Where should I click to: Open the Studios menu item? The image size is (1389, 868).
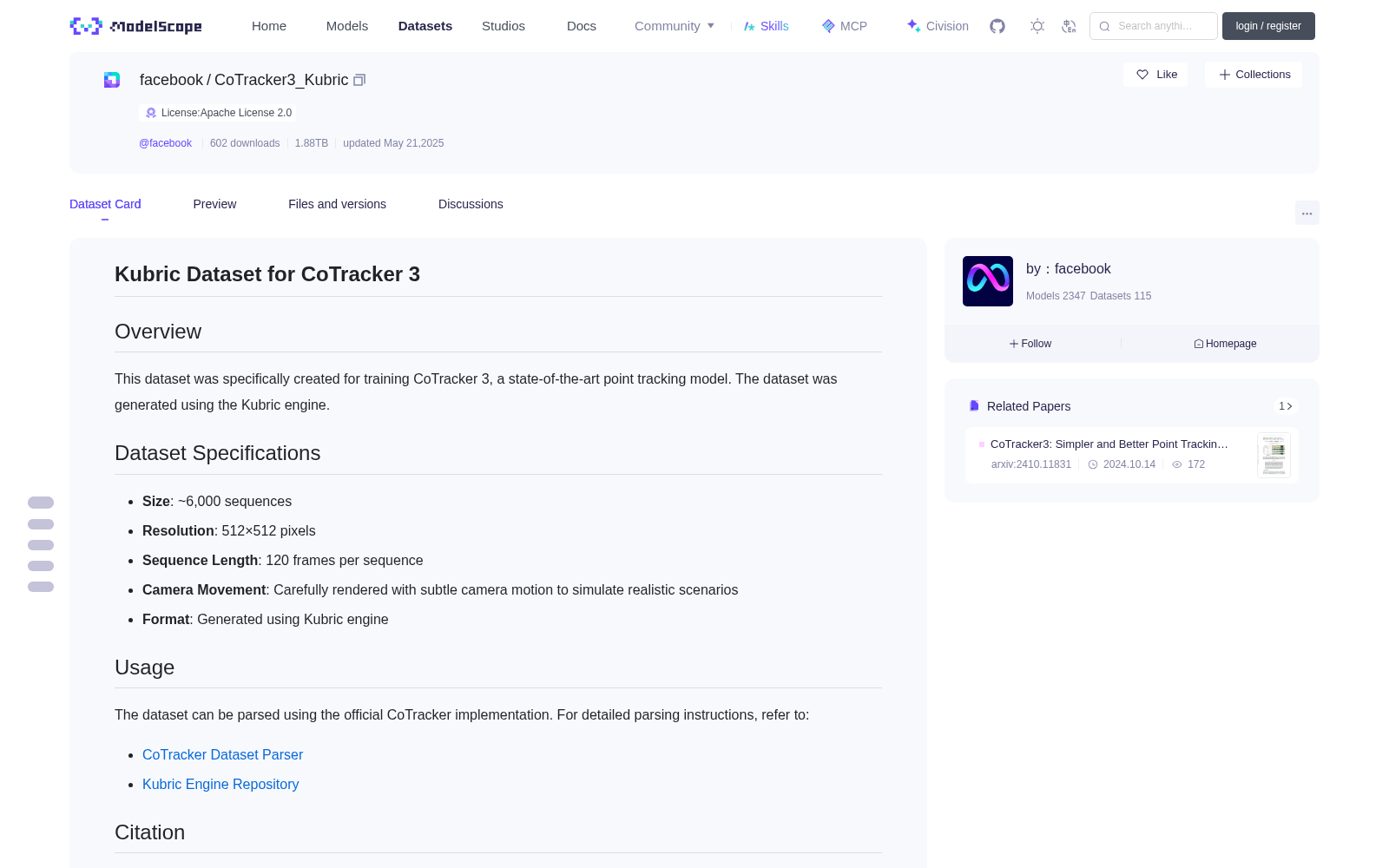(504, 26)
